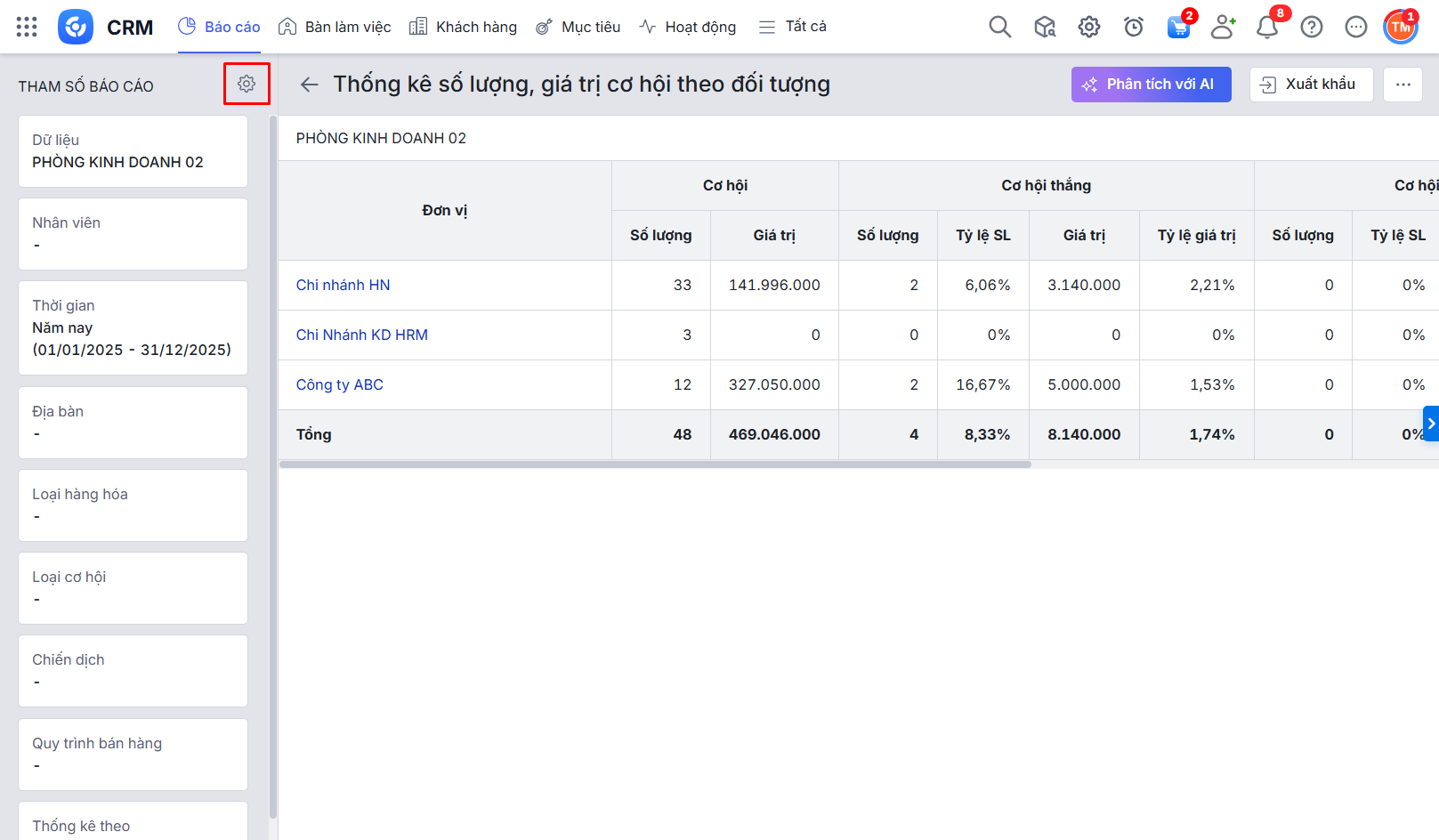This screenshot has height=840, width=1439.
Task: Go back using the left arrow
Action: [x=309, y=85]
